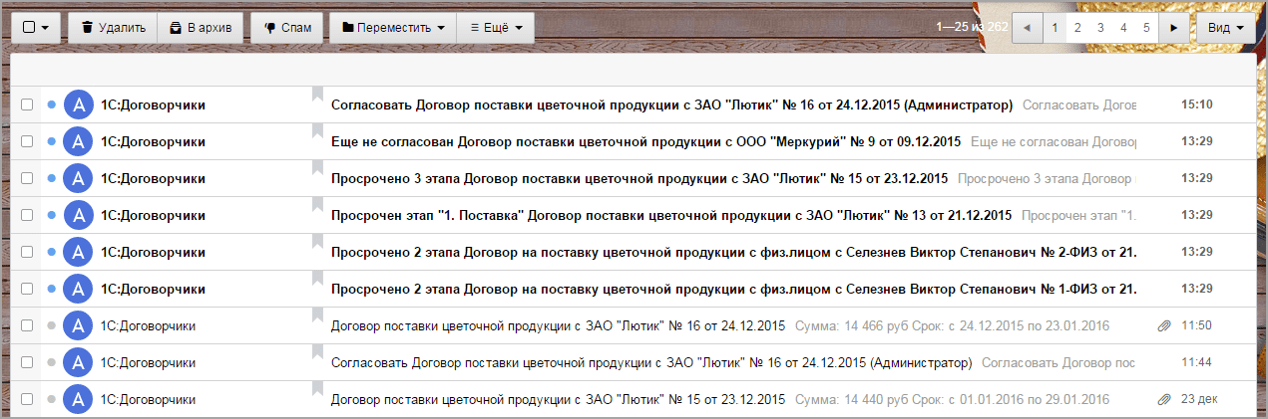This screenshot has width=1268, height=419.
Task: Go to next page with right arrow
Action: [1174, 28]
